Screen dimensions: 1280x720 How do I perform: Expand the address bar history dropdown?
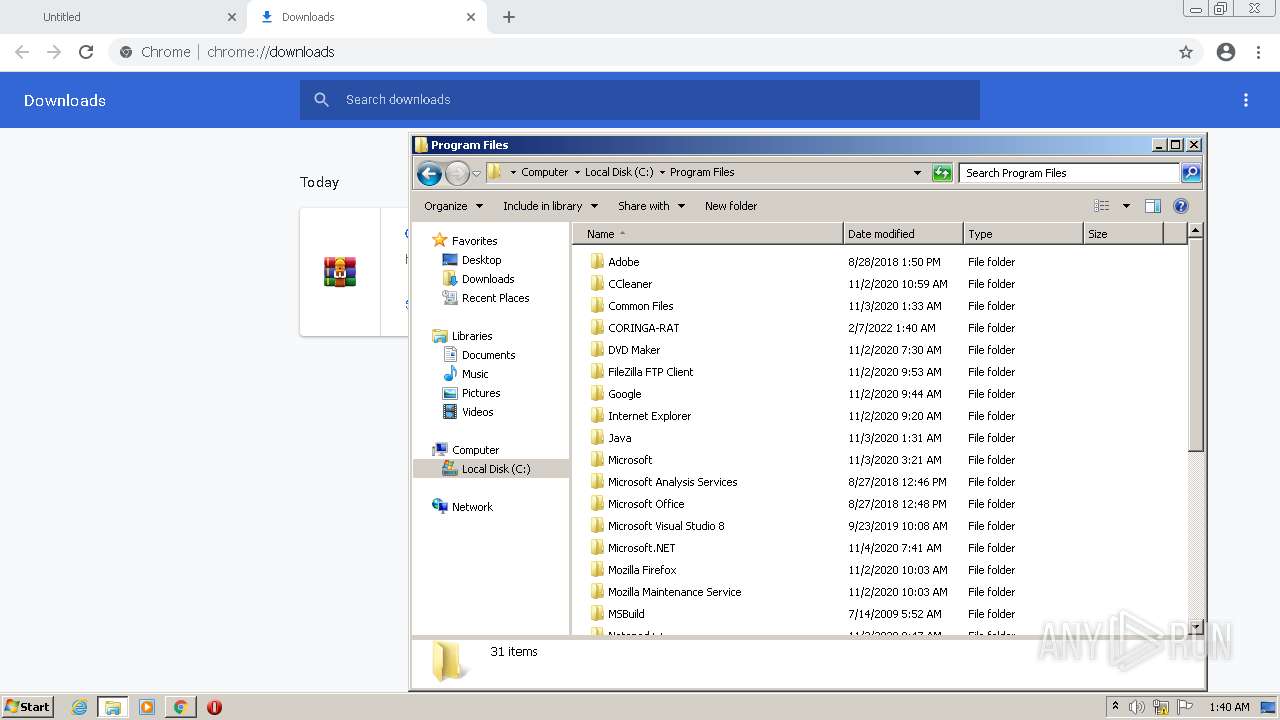917,173
